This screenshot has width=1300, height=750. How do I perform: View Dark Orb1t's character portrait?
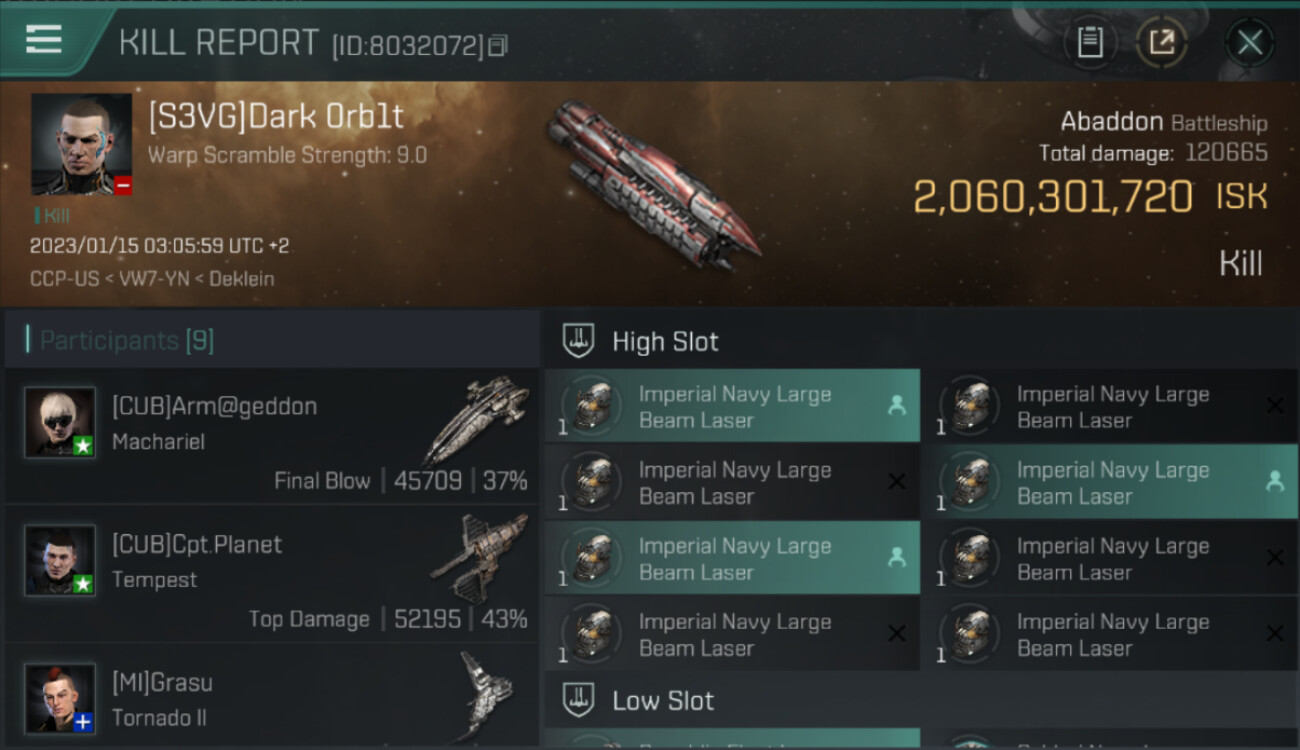coord(81,144)
